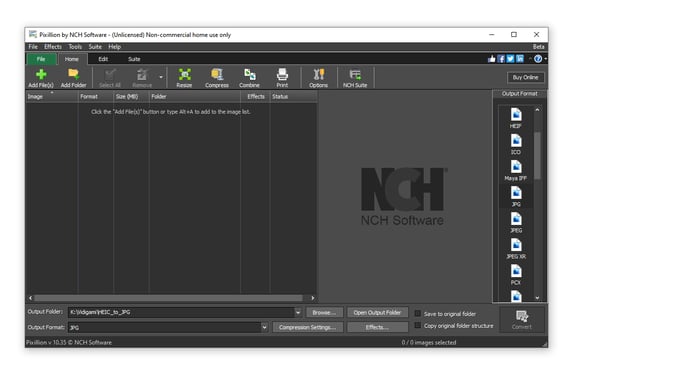Sort by Image column header

tap(52, 97)
